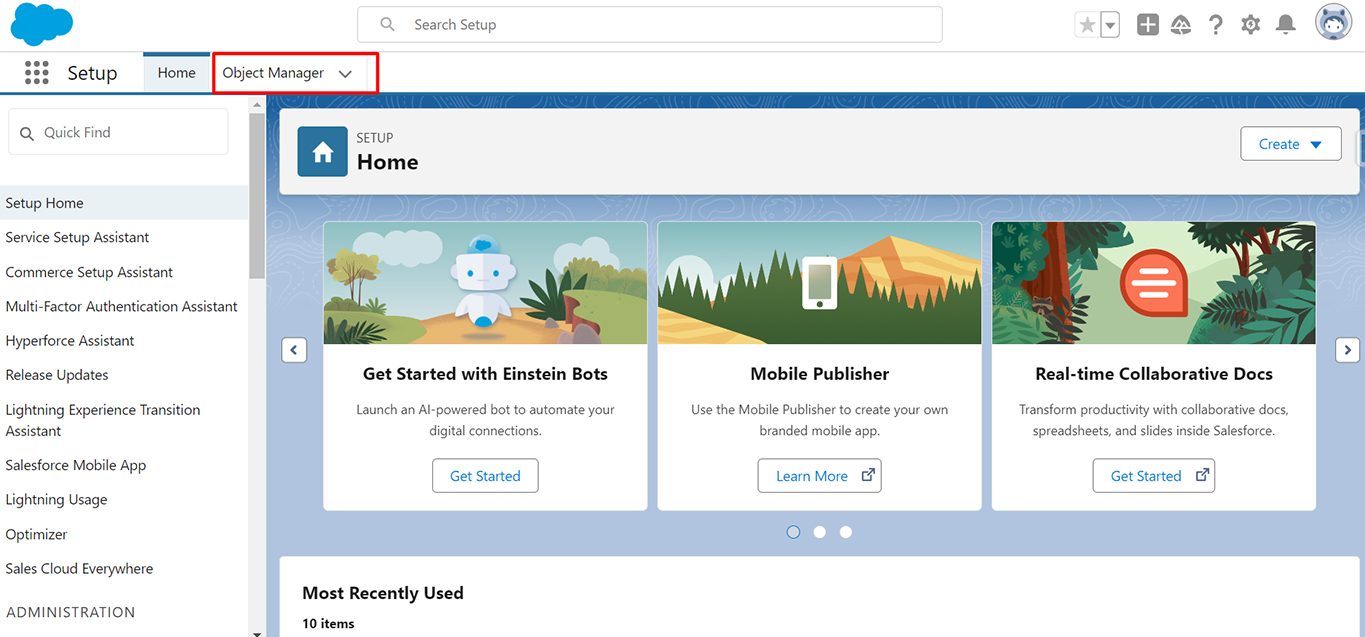This screenshot has height=637, width=1365.
Task: Click Get Started for Einstein Bots
Action: [x=485, y=476]
